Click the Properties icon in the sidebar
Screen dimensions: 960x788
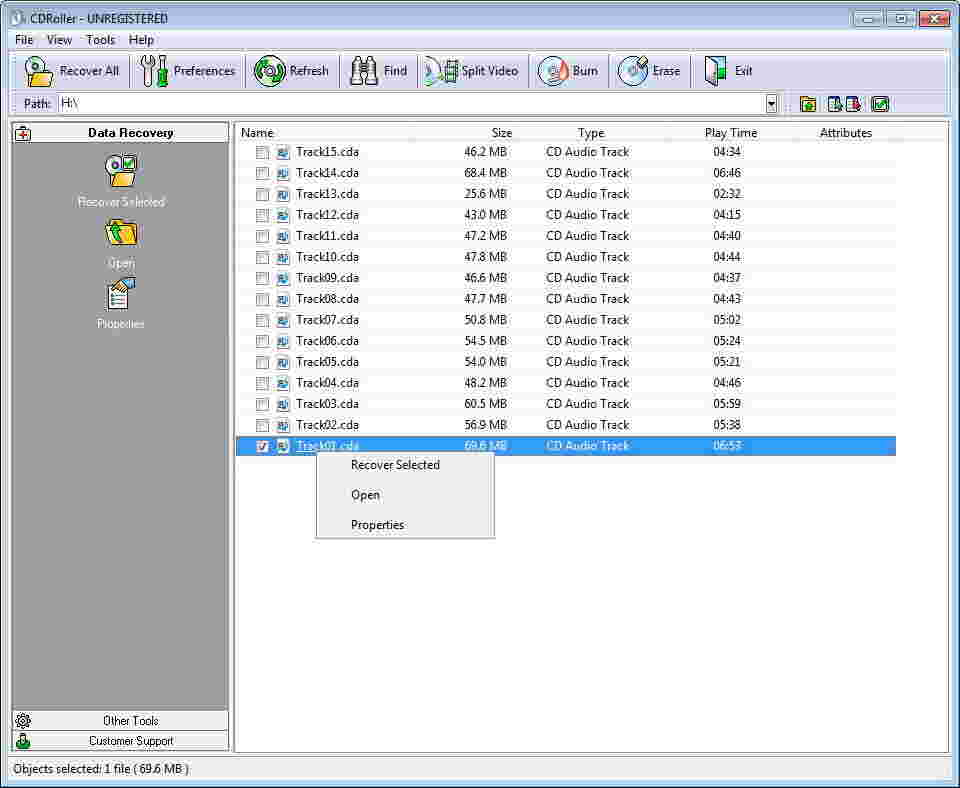120,295
